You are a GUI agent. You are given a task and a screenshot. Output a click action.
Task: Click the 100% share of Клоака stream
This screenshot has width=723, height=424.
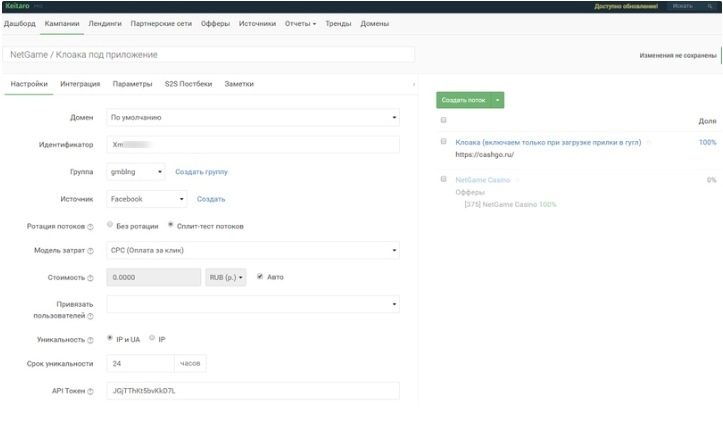(x=707, y=142)
